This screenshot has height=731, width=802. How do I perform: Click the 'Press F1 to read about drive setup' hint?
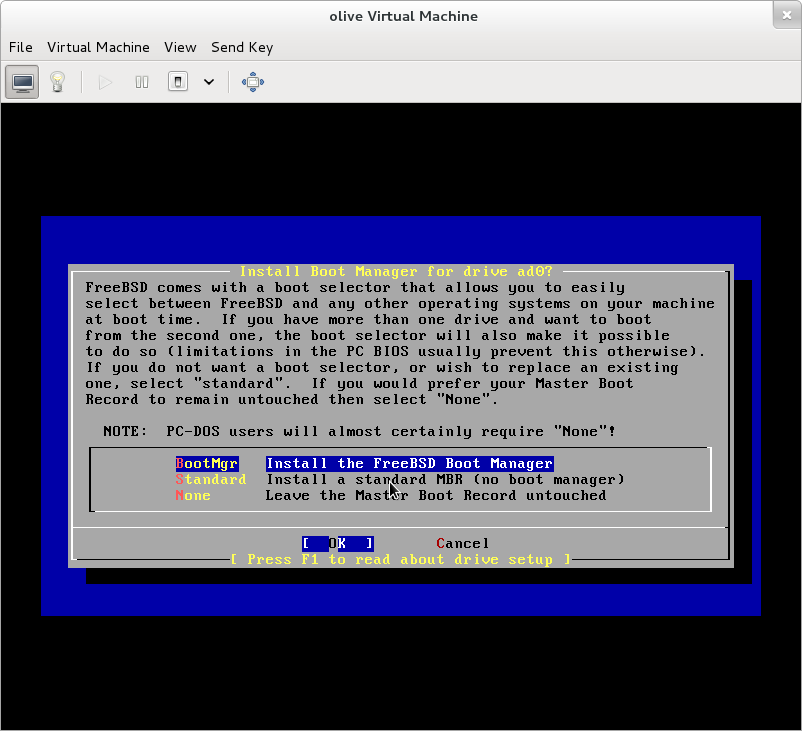coord(400,560)
